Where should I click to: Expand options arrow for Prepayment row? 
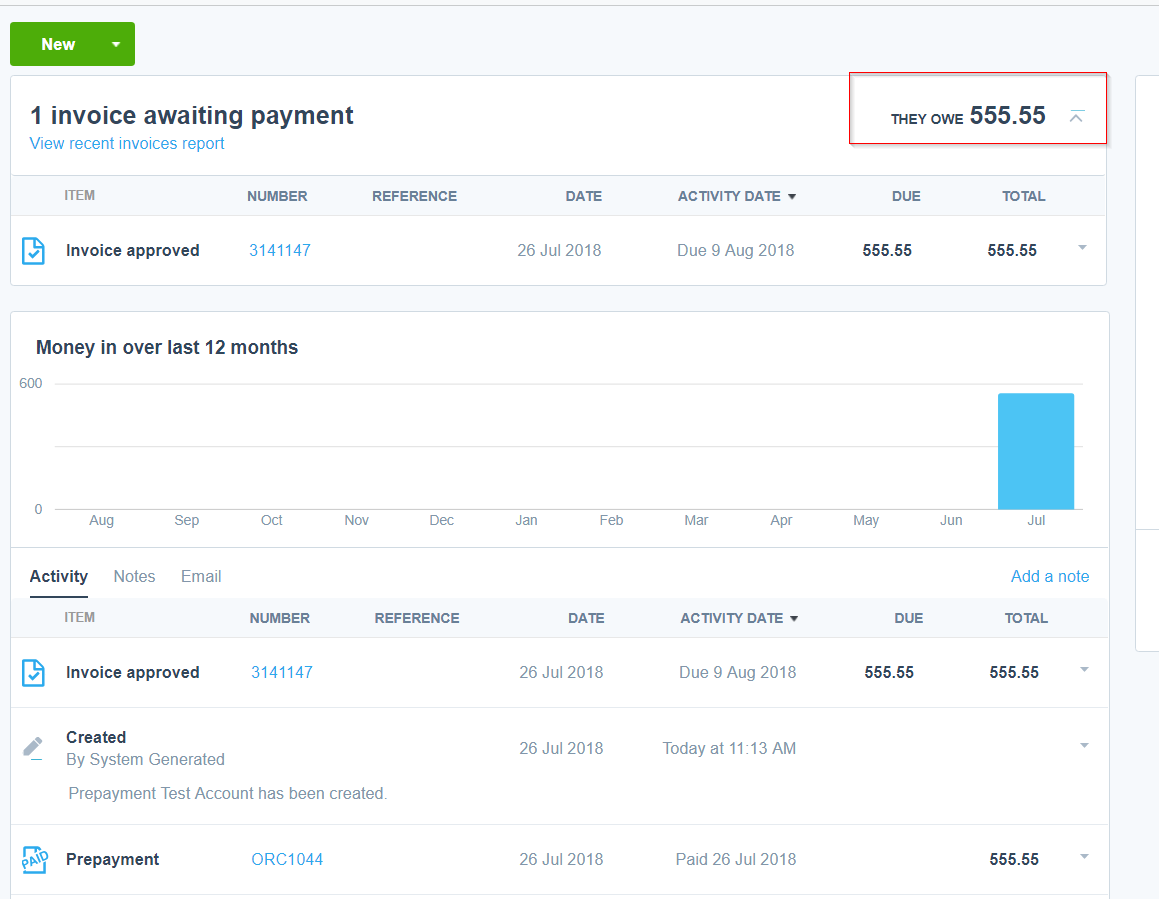[x=1084, y=857]
